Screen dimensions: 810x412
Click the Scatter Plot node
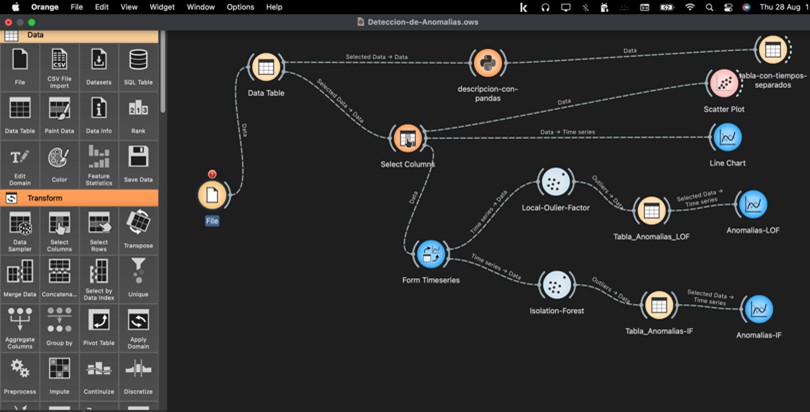(x=722, y=84)
